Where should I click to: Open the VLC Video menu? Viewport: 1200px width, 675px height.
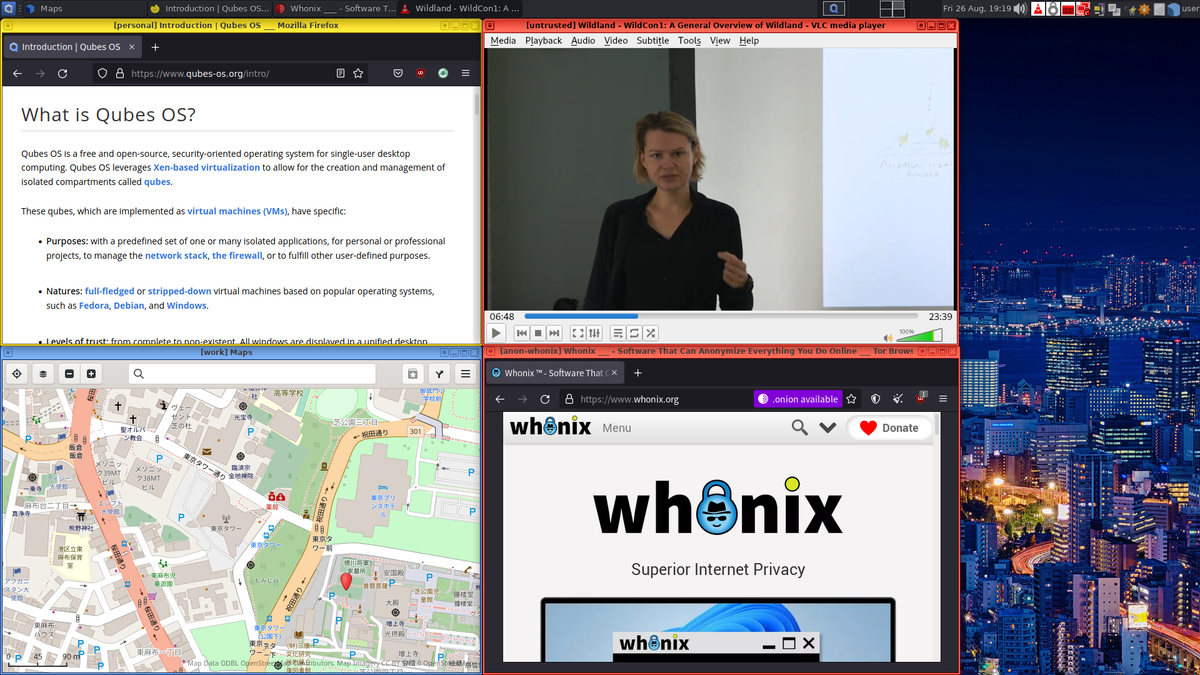[616, 41]
